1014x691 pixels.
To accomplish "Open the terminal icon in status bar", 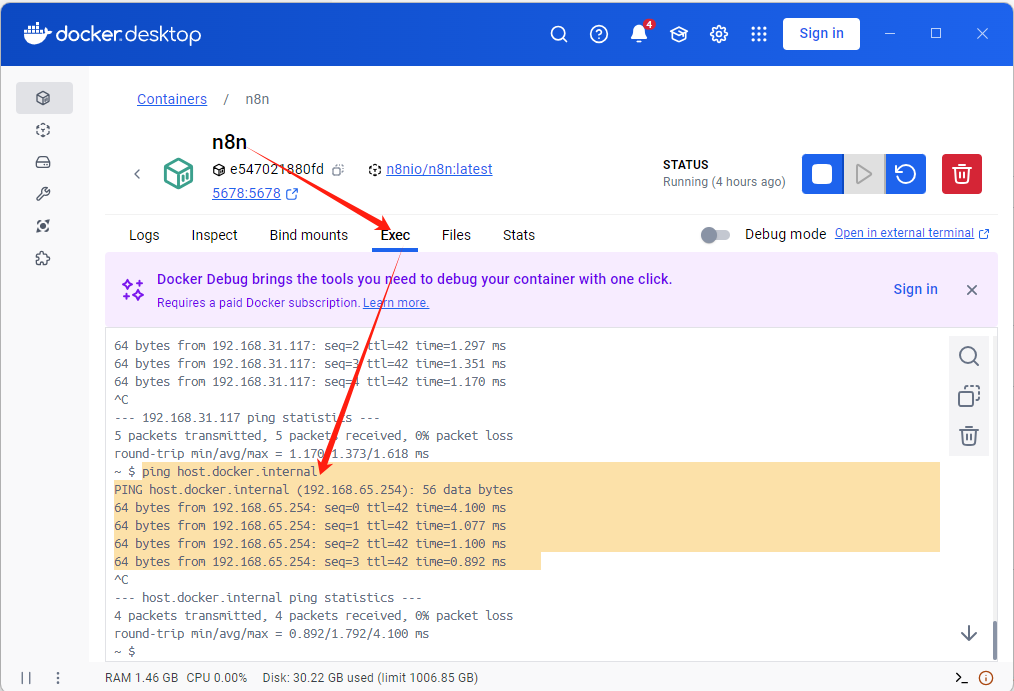I will coord(962,677).
